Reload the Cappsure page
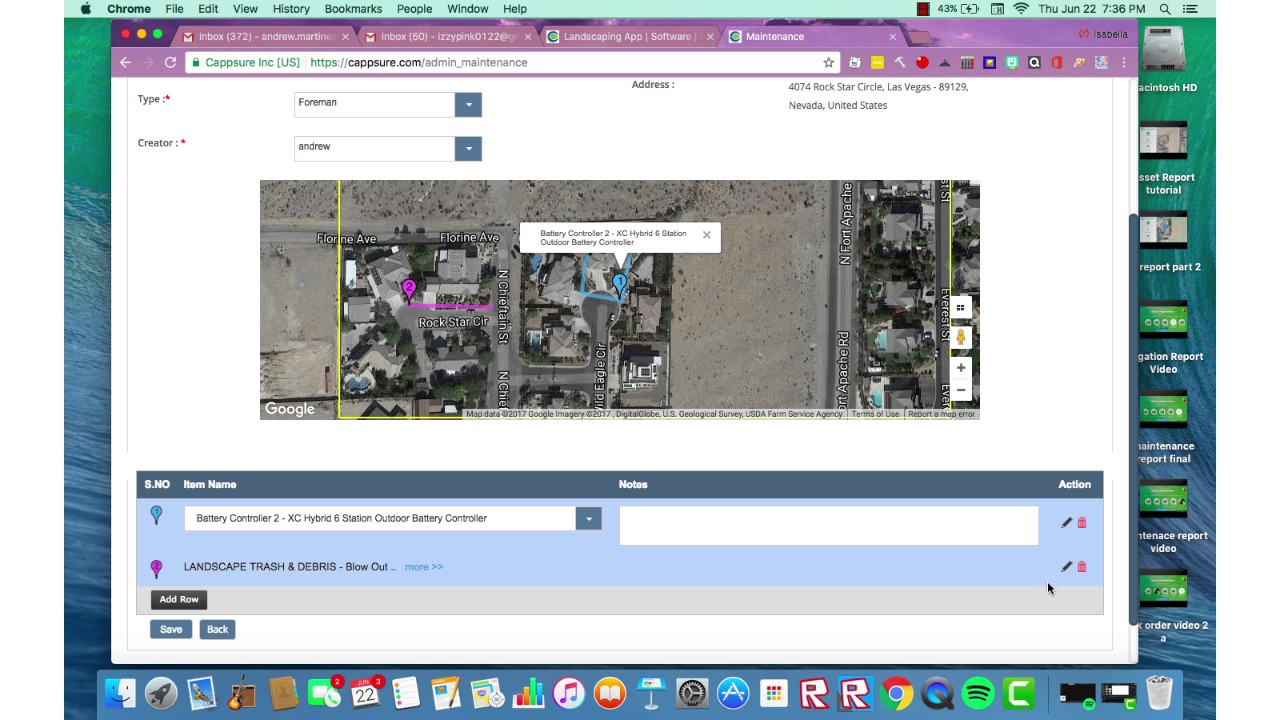Screen dimensions: 1280x720 (170, 62)
